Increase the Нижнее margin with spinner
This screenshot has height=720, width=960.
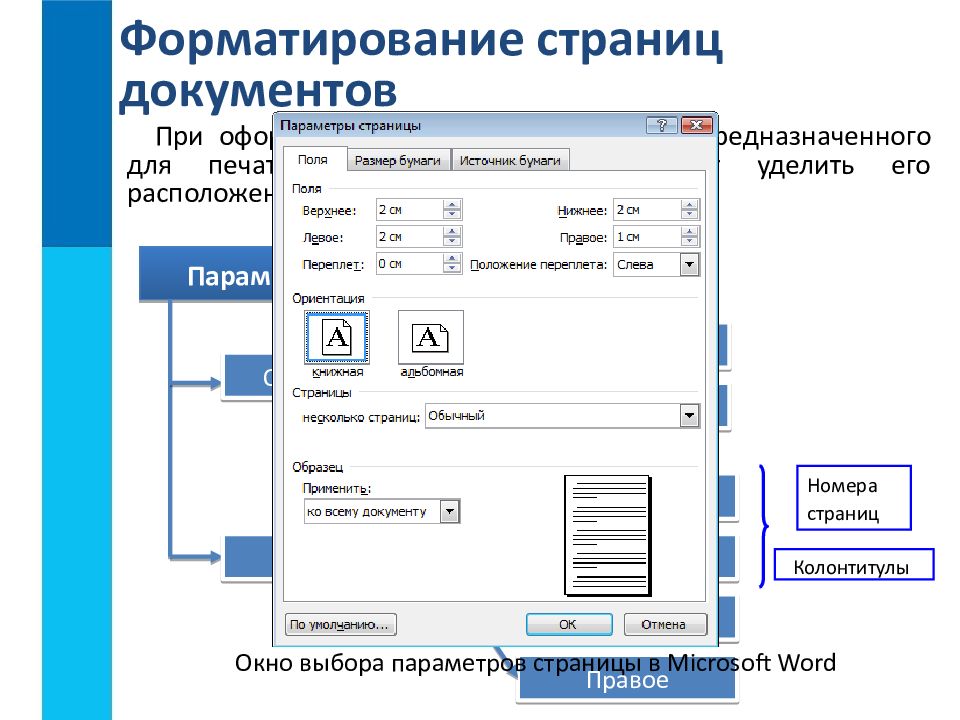(x=690, y=205)
